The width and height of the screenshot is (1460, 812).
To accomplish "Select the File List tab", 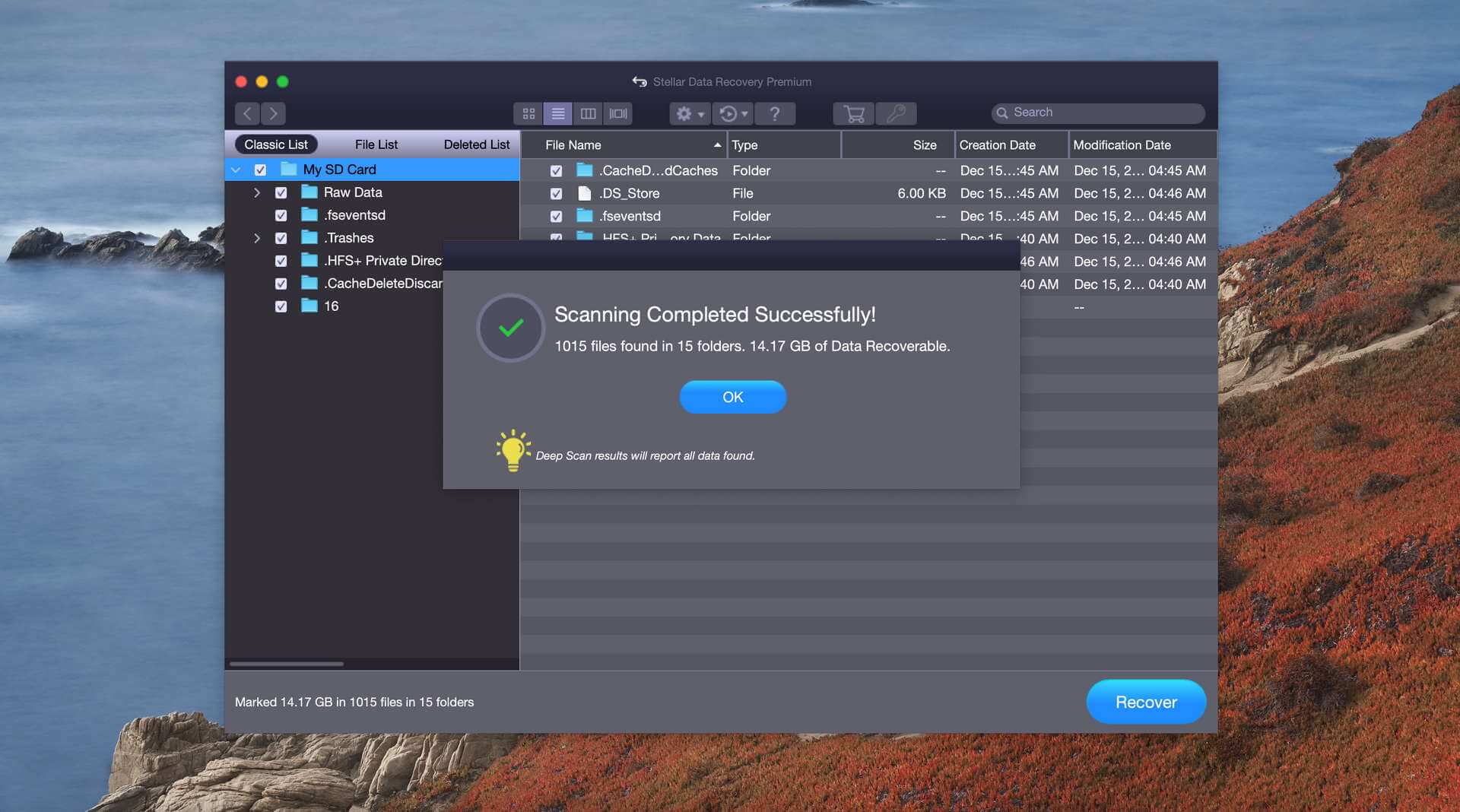I will (x=376, y=144).
